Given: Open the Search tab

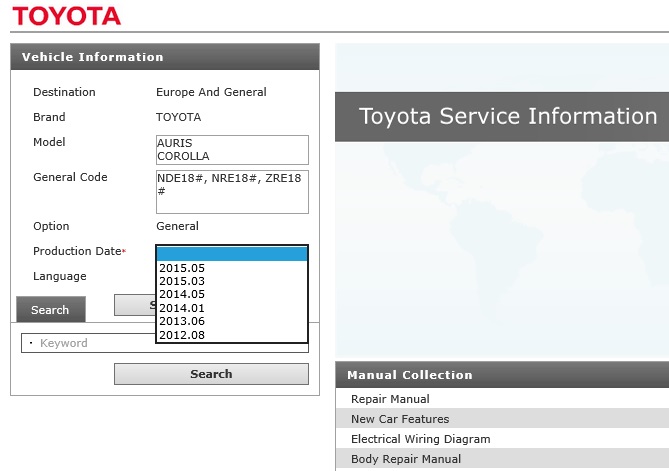Looking at the screenshot, I should [51, 309].
